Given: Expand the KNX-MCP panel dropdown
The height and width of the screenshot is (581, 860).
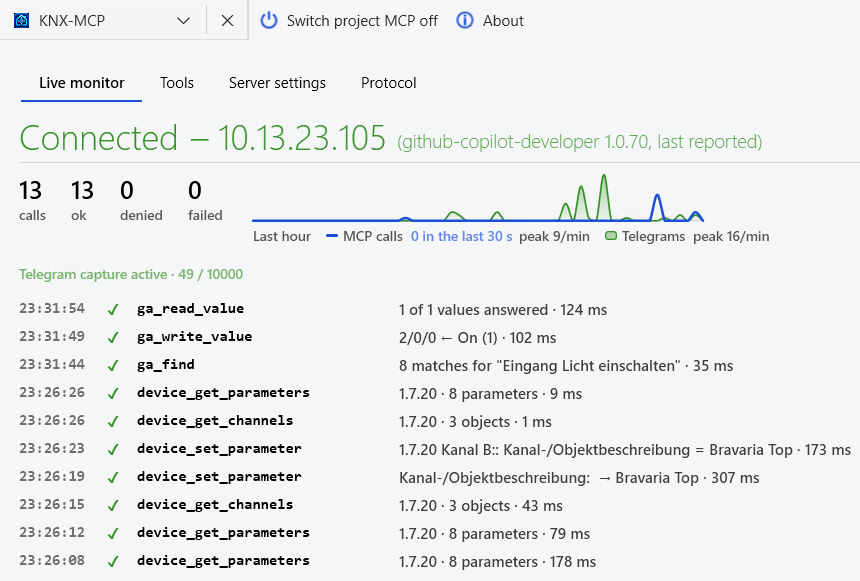Looking at the screenshot, I should click(x=183, y=21).
